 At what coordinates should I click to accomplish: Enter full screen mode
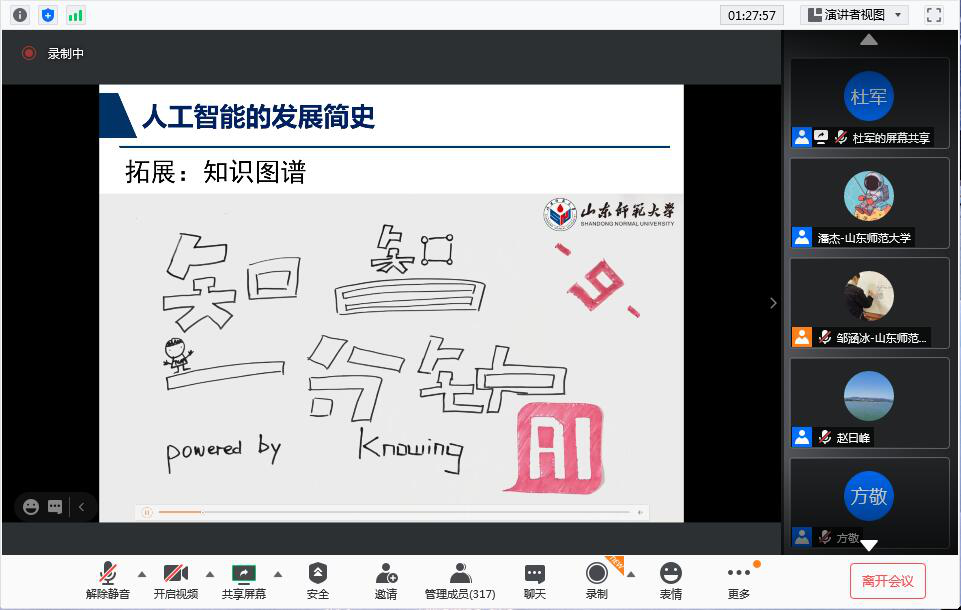(934, 15)
